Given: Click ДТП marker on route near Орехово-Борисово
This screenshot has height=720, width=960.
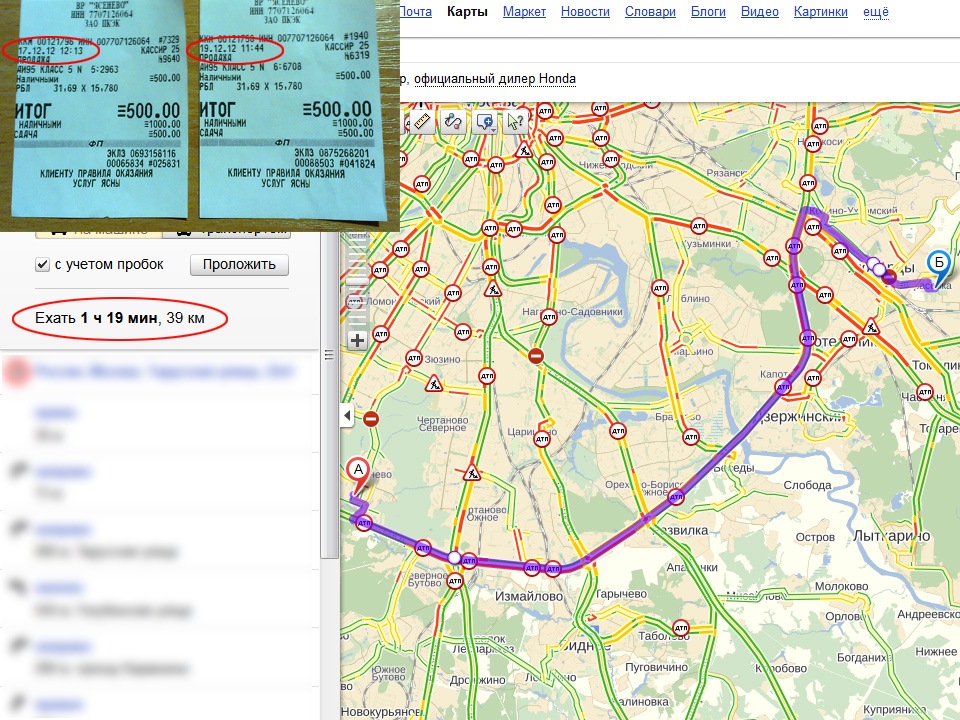Looking at the screenshot, I should [676, 497].
